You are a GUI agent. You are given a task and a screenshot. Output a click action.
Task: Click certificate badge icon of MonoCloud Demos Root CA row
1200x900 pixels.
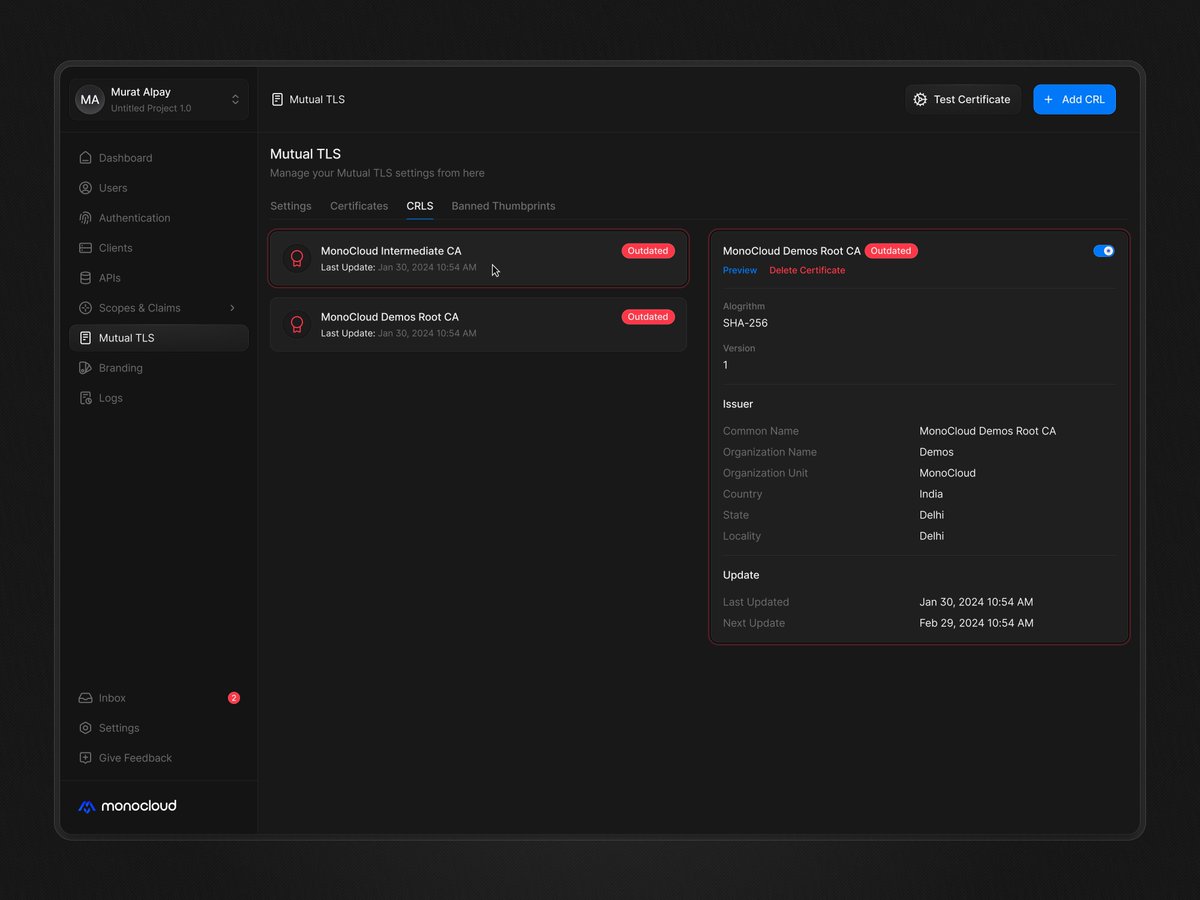[296, 324]
